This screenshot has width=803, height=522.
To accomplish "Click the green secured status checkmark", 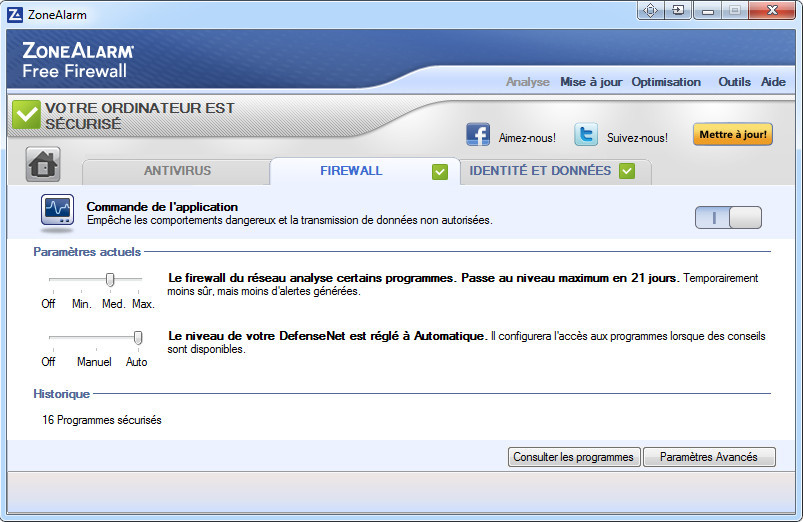I will [26, 114].
